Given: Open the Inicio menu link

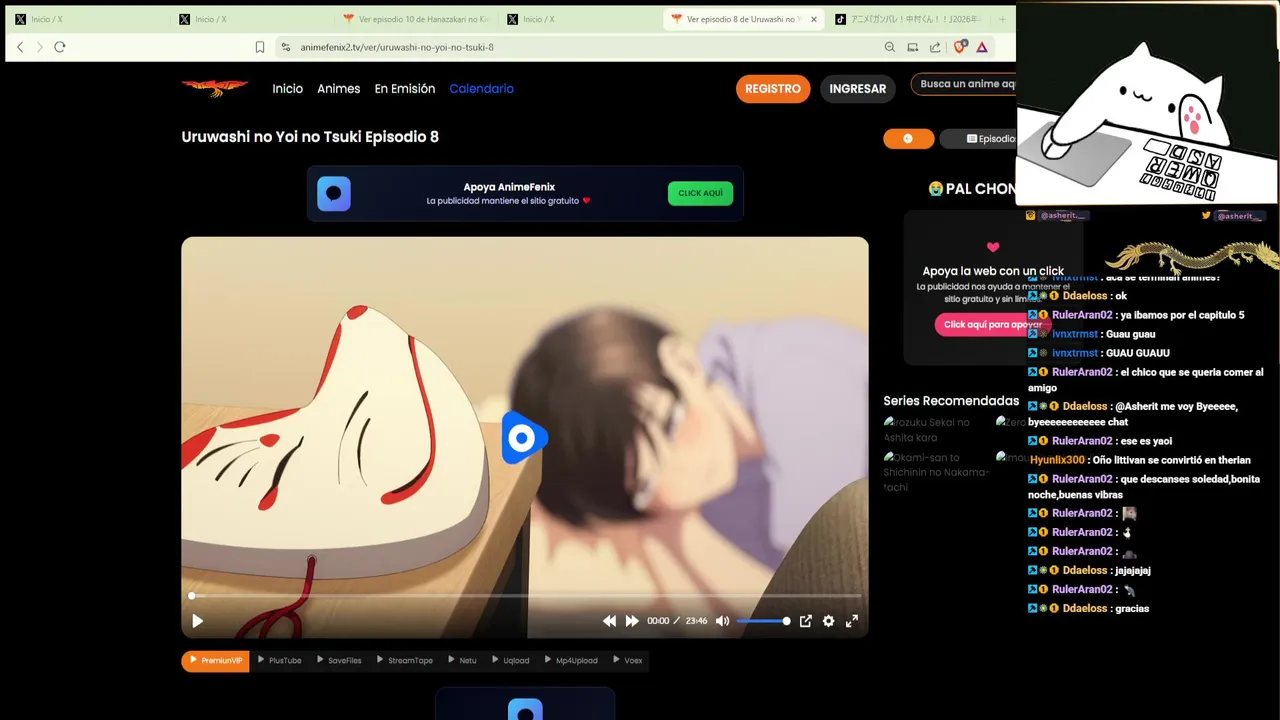Looking at the screenshot, I should [287, 89].
